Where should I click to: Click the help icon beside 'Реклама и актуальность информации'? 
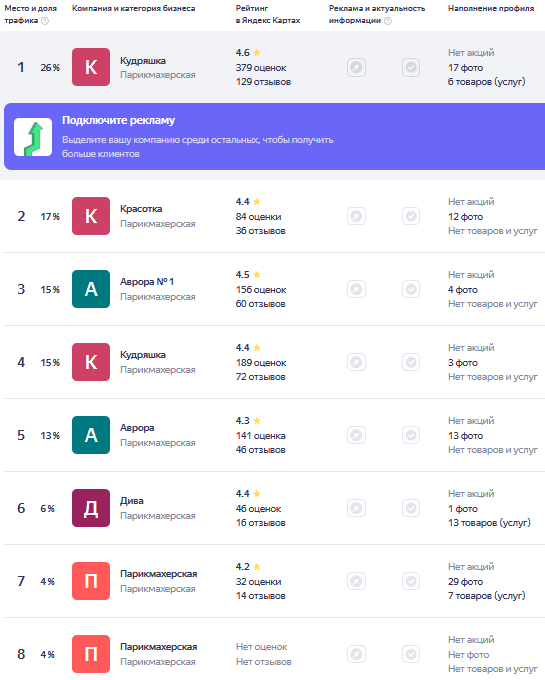pos(388,21)
